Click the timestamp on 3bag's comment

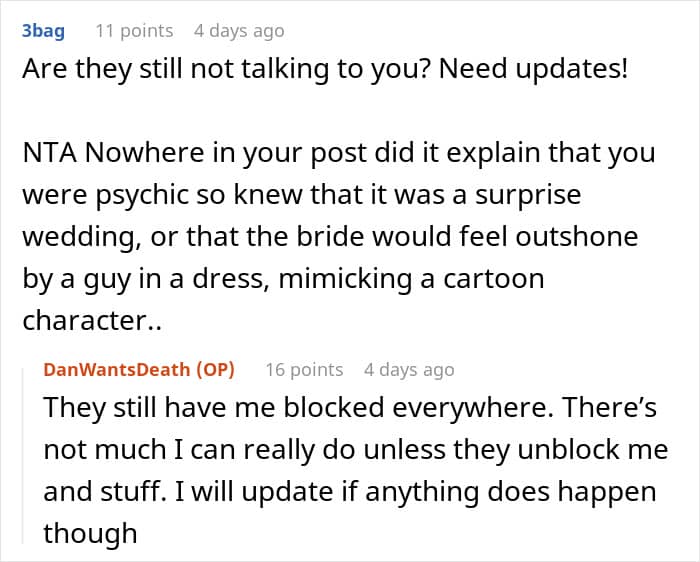pos(239,31)
